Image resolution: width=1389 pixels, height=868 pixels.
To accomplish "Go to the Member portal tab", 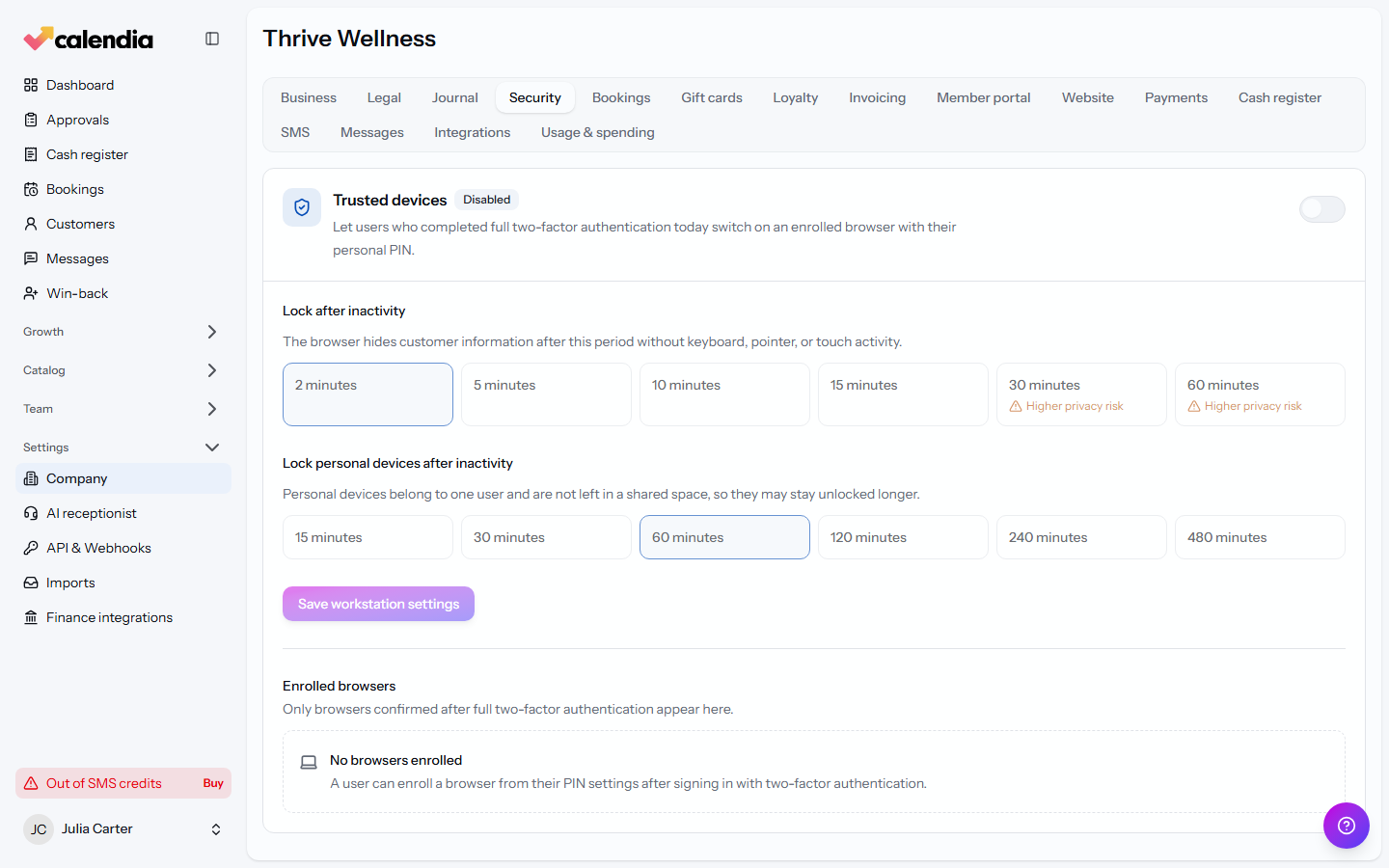I will coord(984,97).
